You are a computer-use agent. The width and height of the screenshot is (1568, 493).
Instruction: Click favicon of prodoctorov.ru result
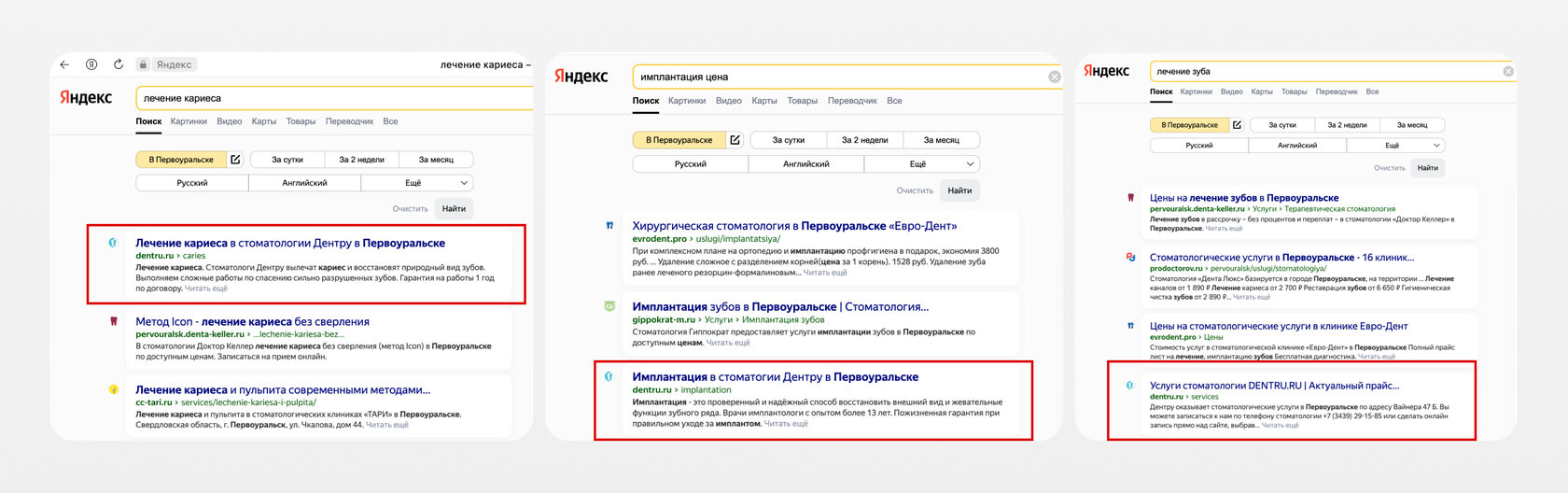click(1130, 257)
